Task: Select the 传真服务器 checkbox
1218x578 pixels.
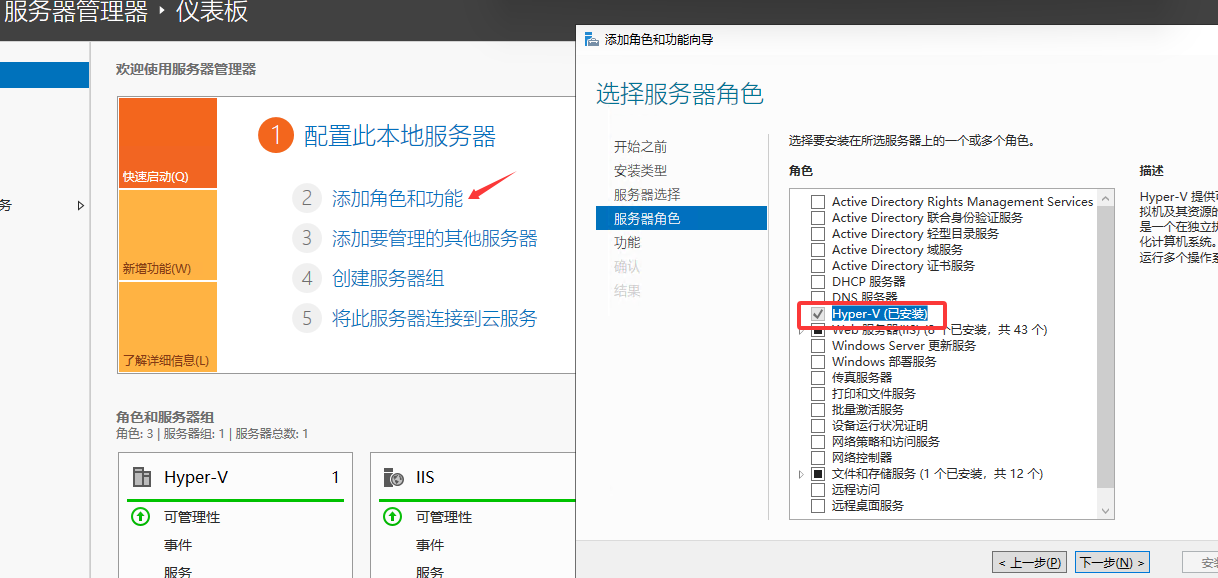Action: coord(818,377)
